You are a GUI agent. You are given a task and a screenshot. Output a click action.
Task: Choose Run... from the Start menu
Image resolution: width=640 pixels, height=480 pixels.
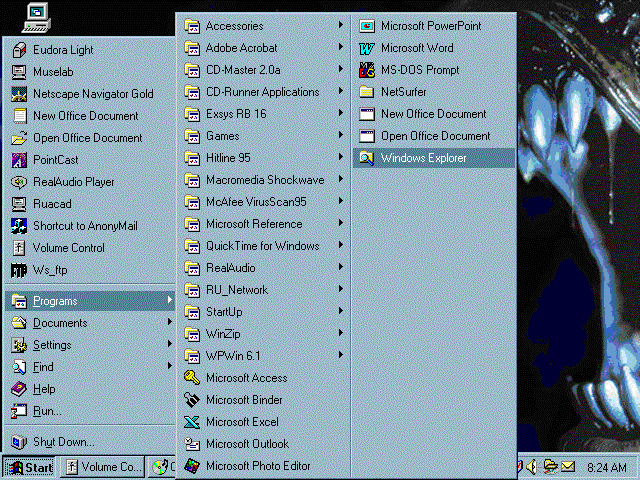(x=90, y=411)
